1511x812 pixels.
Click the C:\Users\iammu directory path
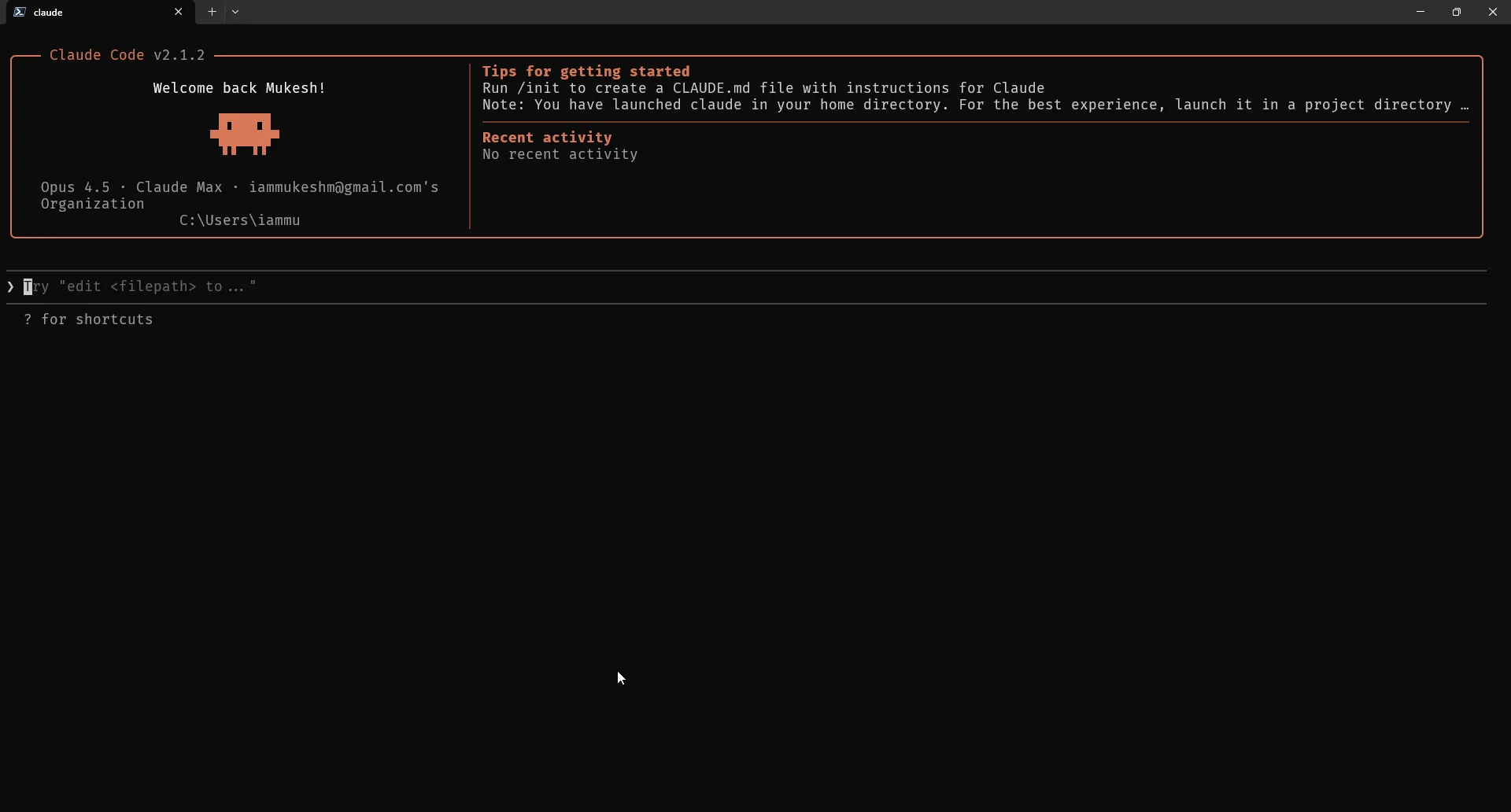tap(239, 220)
